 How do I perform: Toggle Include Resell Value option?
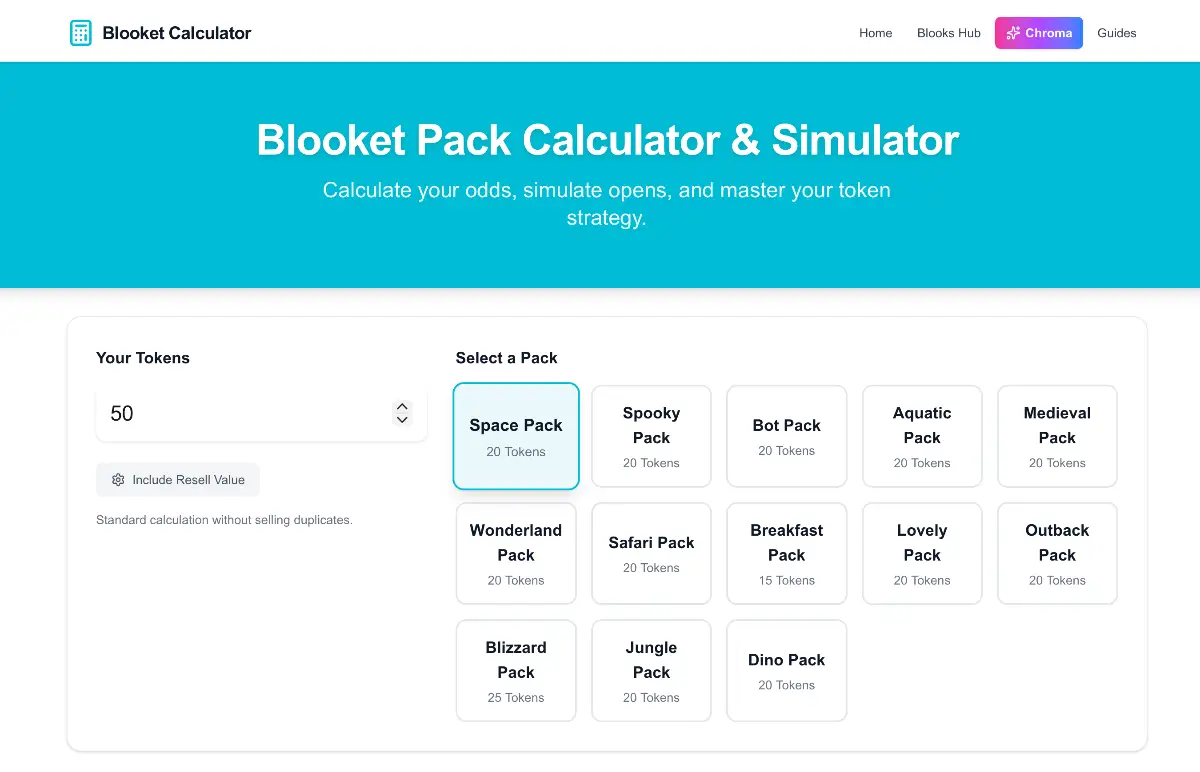pyautogui.click(x=178, y=480)
